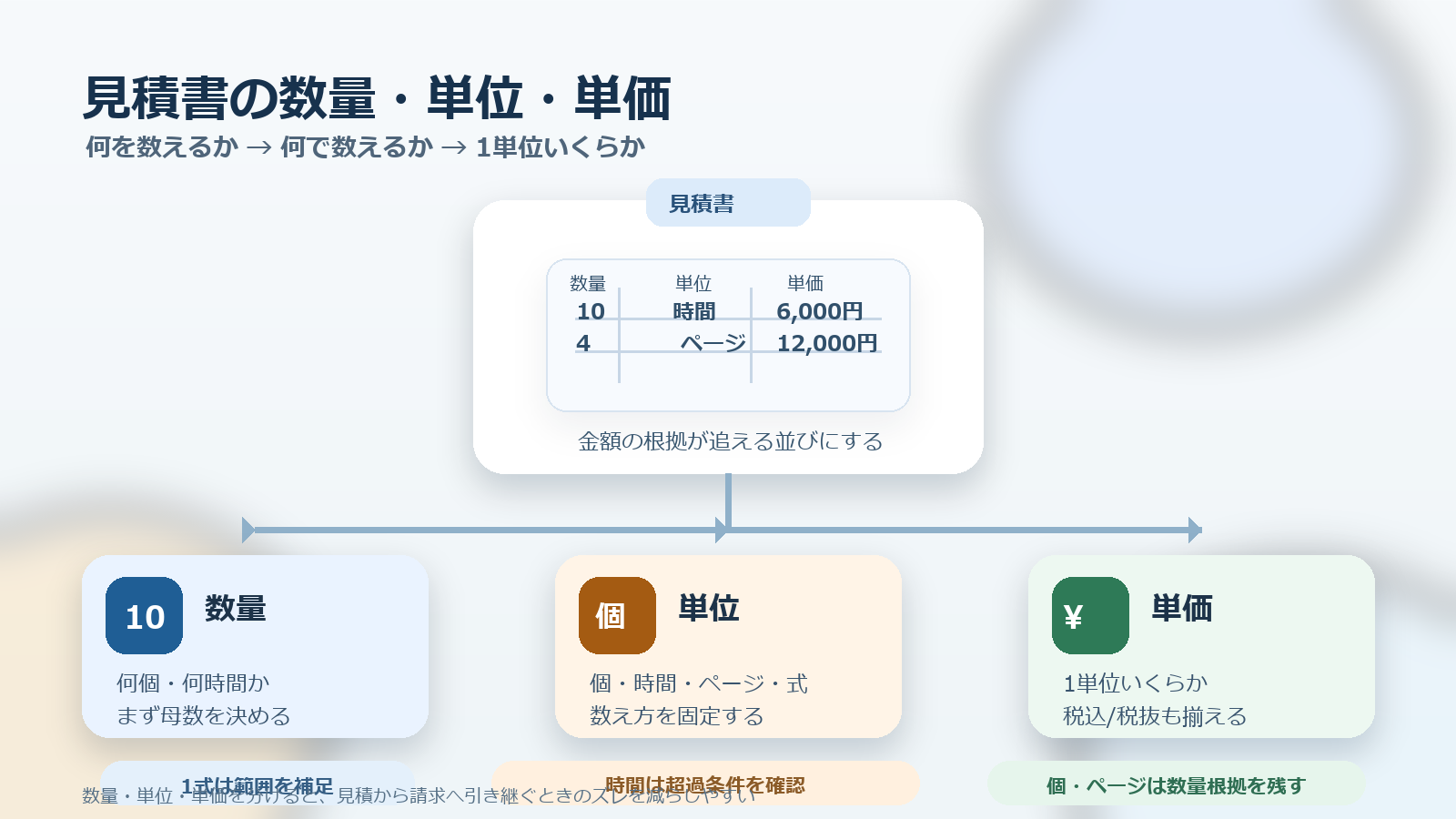Viewport: 1456px width, 819px height.
Task: Click the 6,000円 price cell
Action: coord(820,311)
